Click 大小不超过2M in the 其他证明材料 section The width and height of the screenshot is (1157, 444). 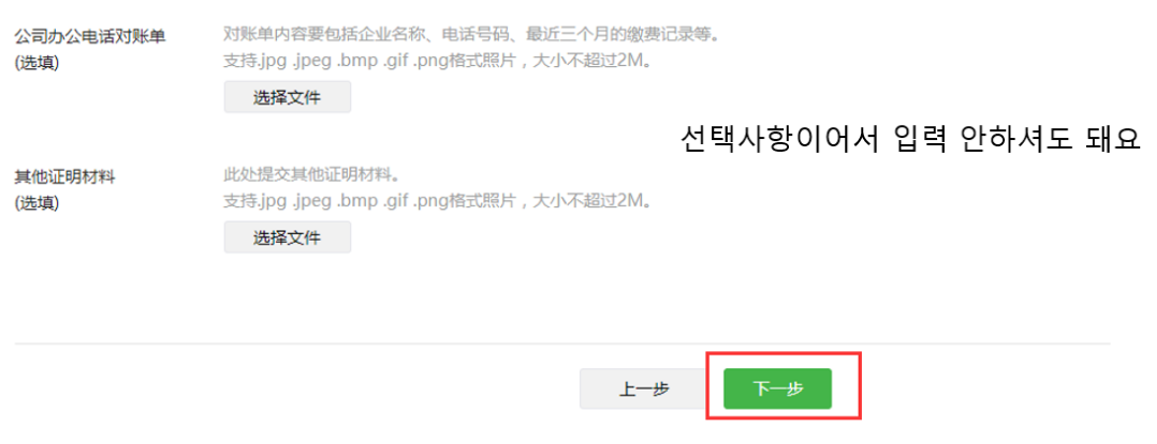tap(592, 201)
